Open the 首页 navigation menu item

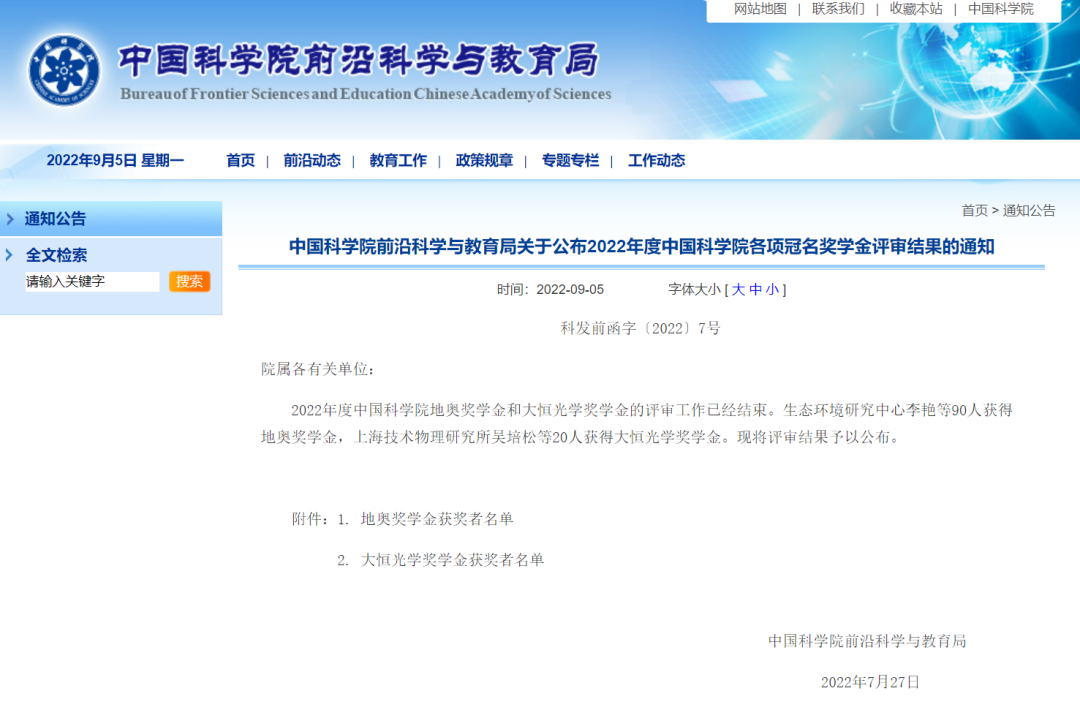tap(240, 160)
